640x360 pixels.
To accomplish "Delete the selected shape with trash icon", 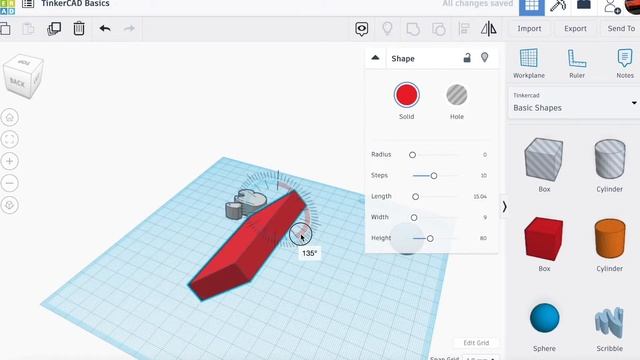I will (79, 29).
